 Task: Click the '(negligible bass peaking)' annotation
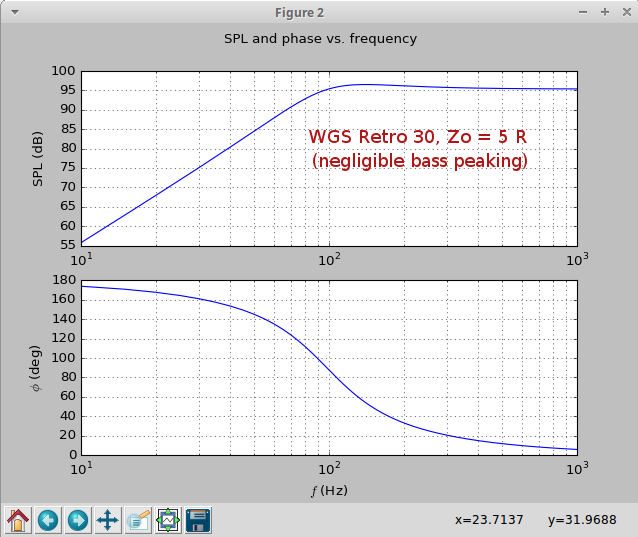tap(420, 161)
